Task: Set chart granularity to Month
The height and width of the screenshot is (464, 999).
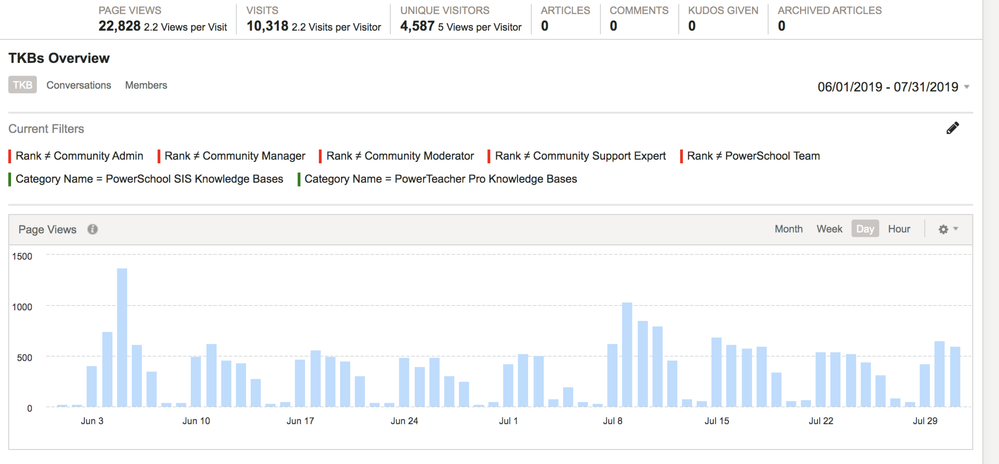Action: coord(789,229)
